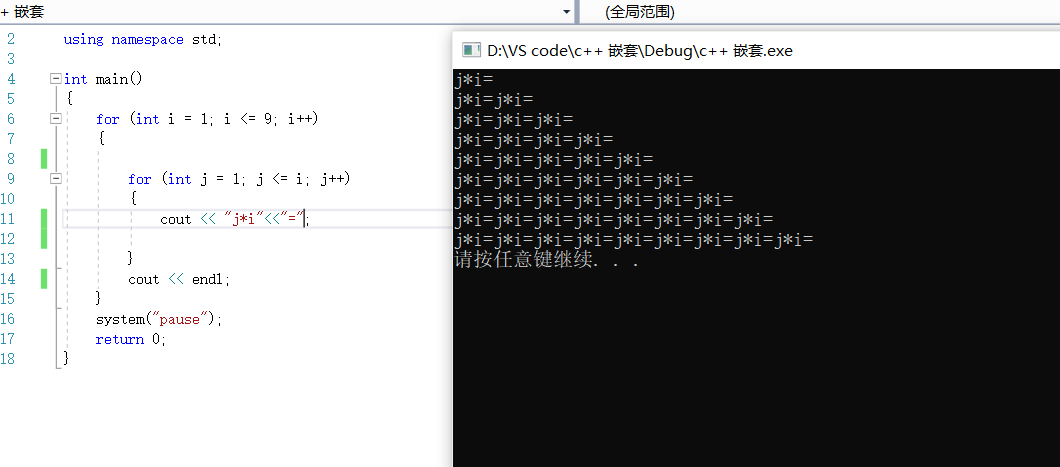
Task: Click the 请按任意键继续 prompt in console
Action: (x=545, y=261)
